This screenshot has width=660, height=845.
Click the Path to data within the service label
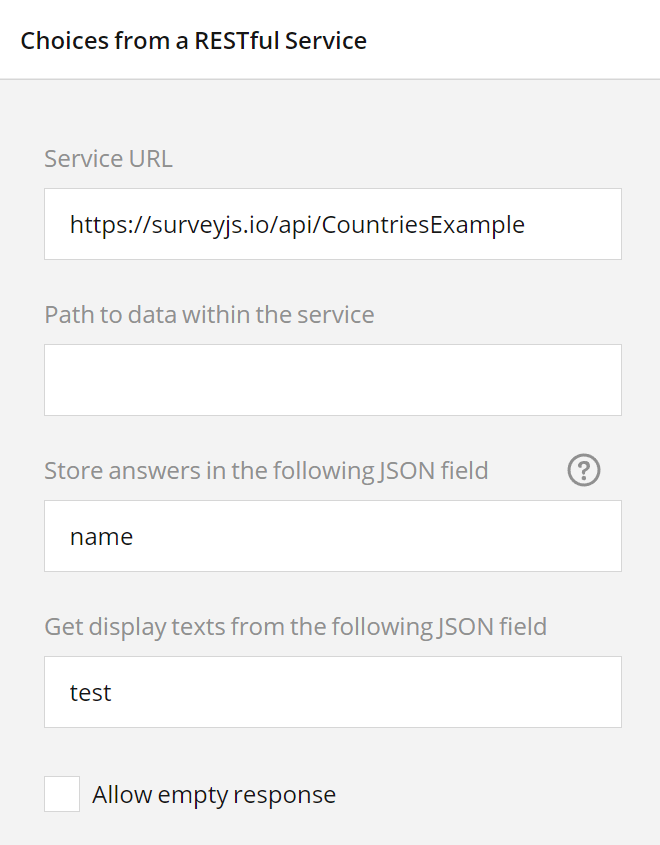pyautogui.click(x=209, y=314)
